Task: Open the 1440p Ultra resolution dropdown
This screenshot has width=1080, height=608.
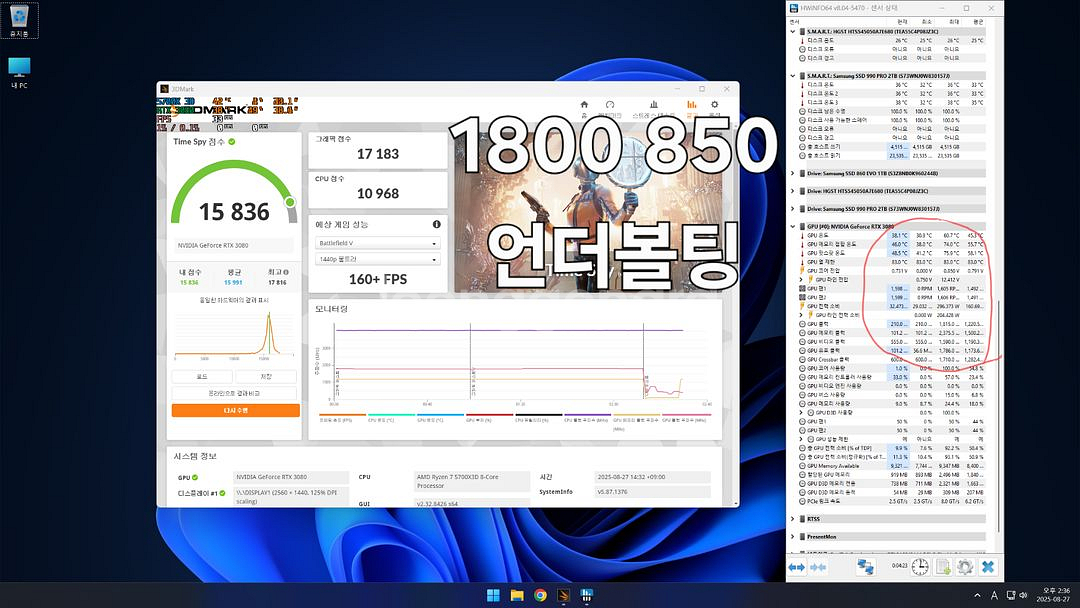Action: [377, 259]
